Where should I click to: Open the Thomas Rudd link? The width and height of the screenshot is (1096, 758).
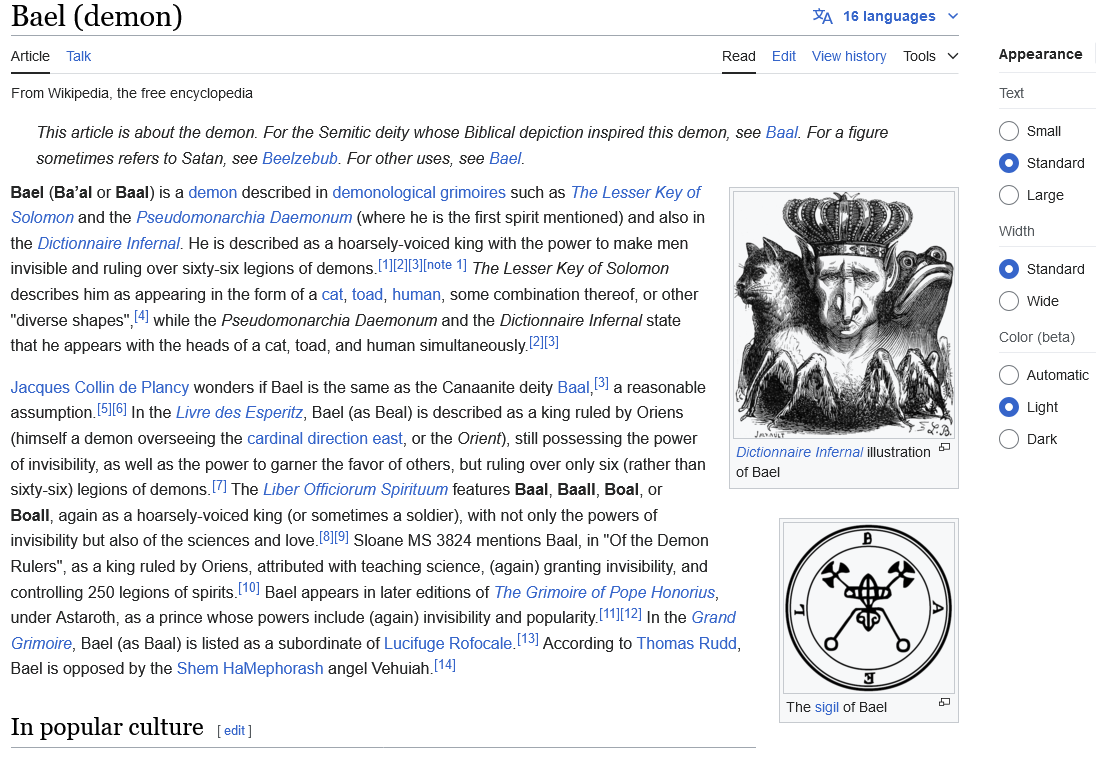[686, 643]
